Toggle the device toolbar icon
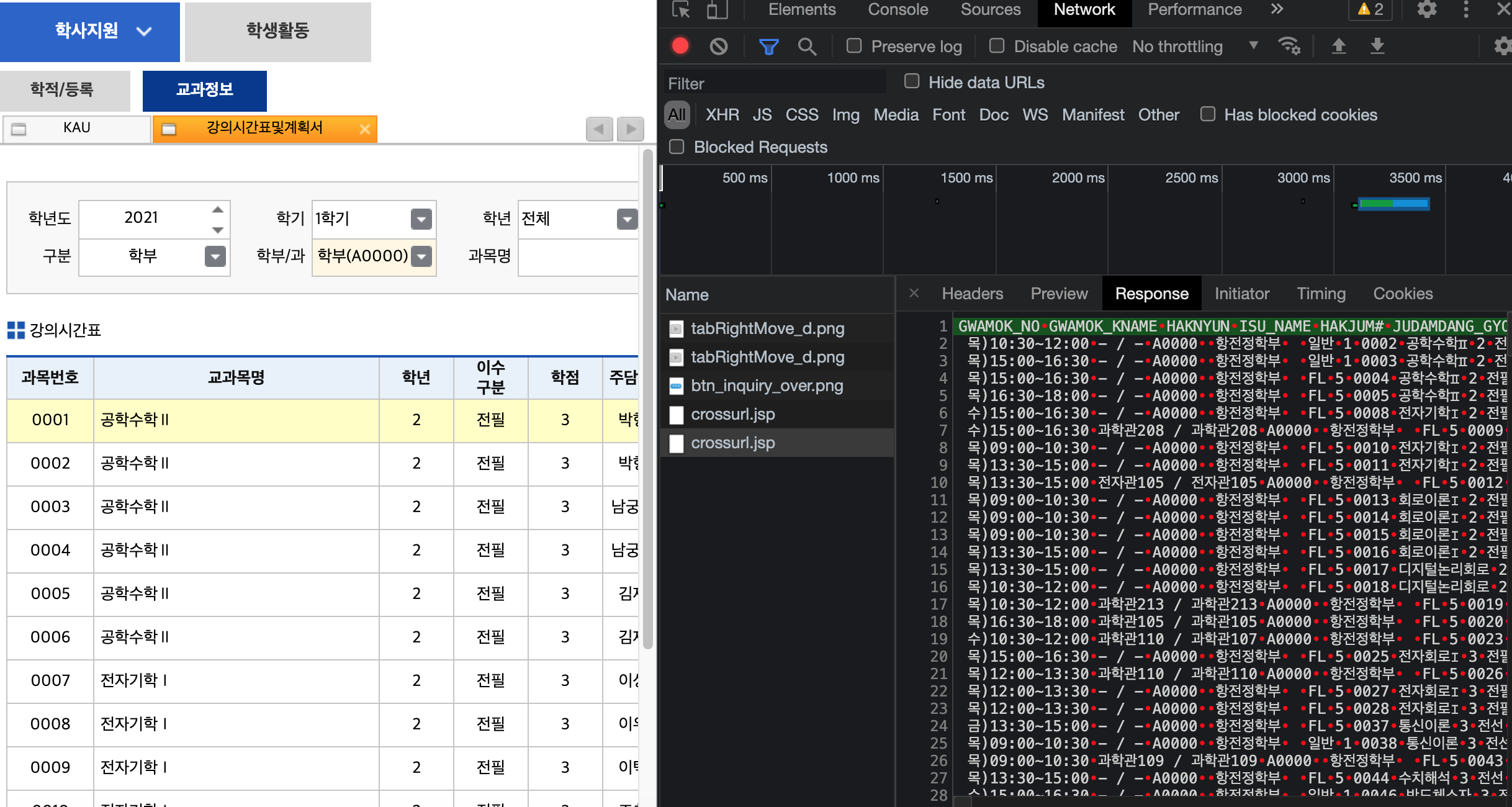This screenshot has height=807, width=1512. coord(717,10)
